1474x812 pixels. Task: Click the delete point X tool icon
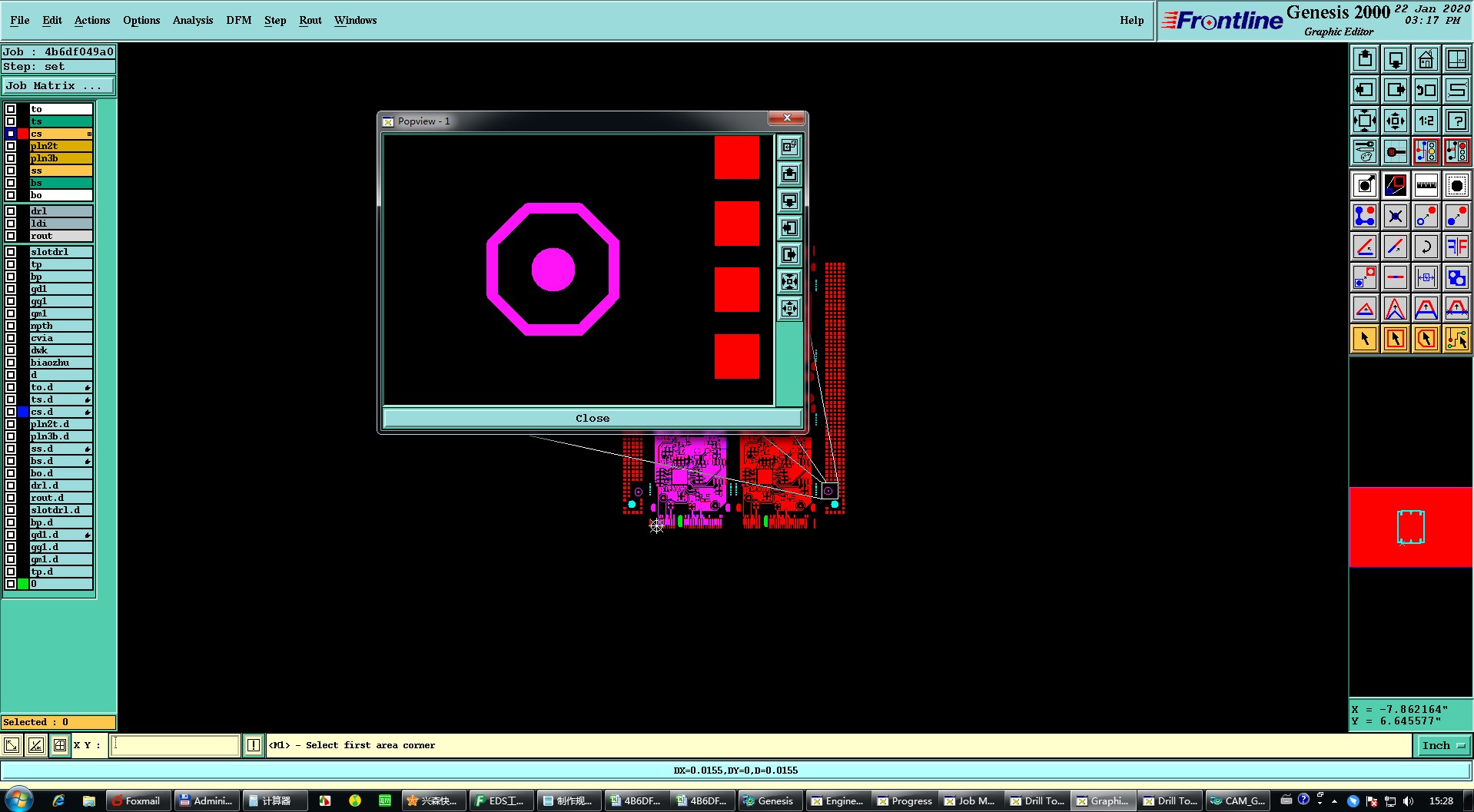[x=1396, y=216]
